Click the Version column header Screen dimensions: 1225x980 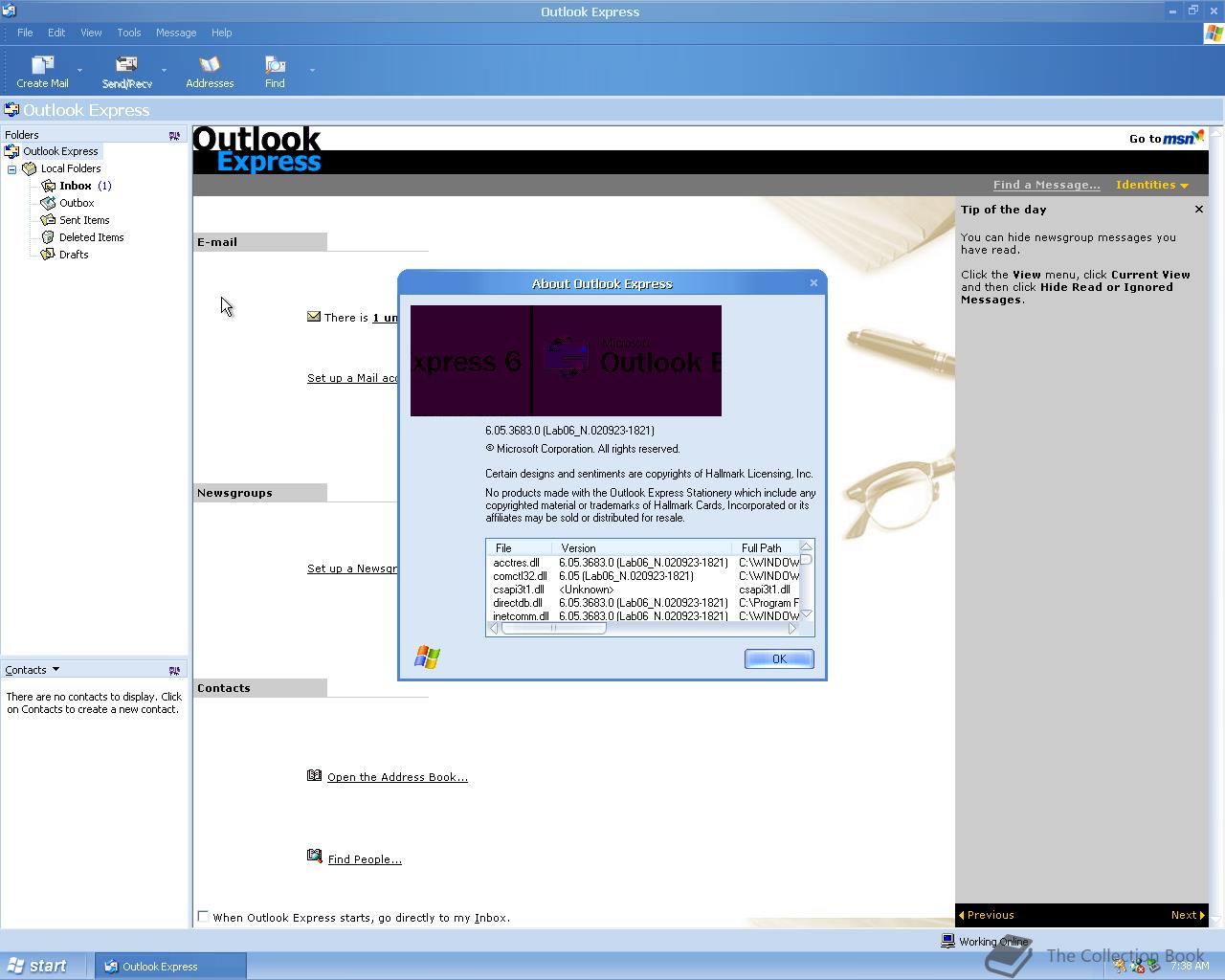tap(641, 548)
